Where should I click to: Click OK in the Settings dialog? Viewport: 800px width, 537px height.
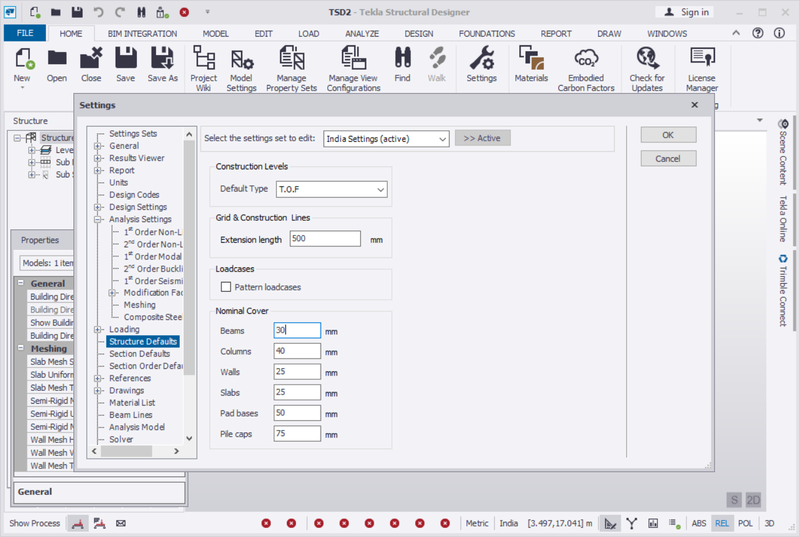668,135
